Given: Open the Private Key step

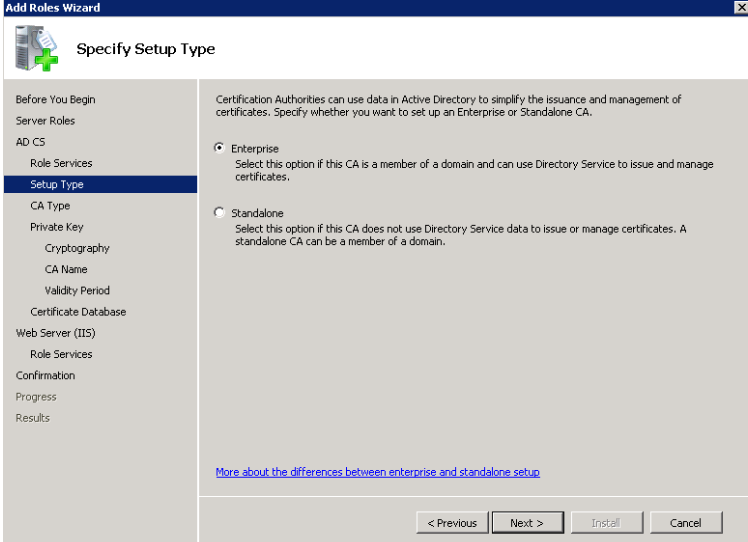Looking at the screenshot, I should click(x=57, y=227).
